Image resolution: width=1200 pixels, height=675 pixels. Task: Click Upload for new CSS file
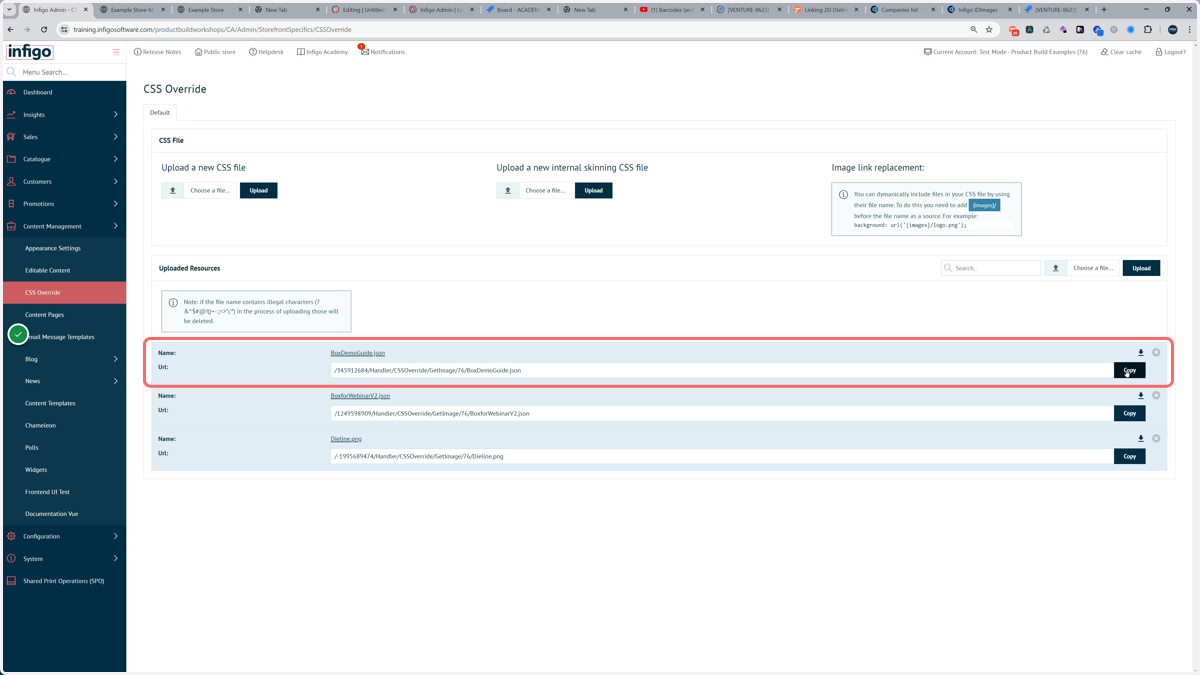[259, 190]
